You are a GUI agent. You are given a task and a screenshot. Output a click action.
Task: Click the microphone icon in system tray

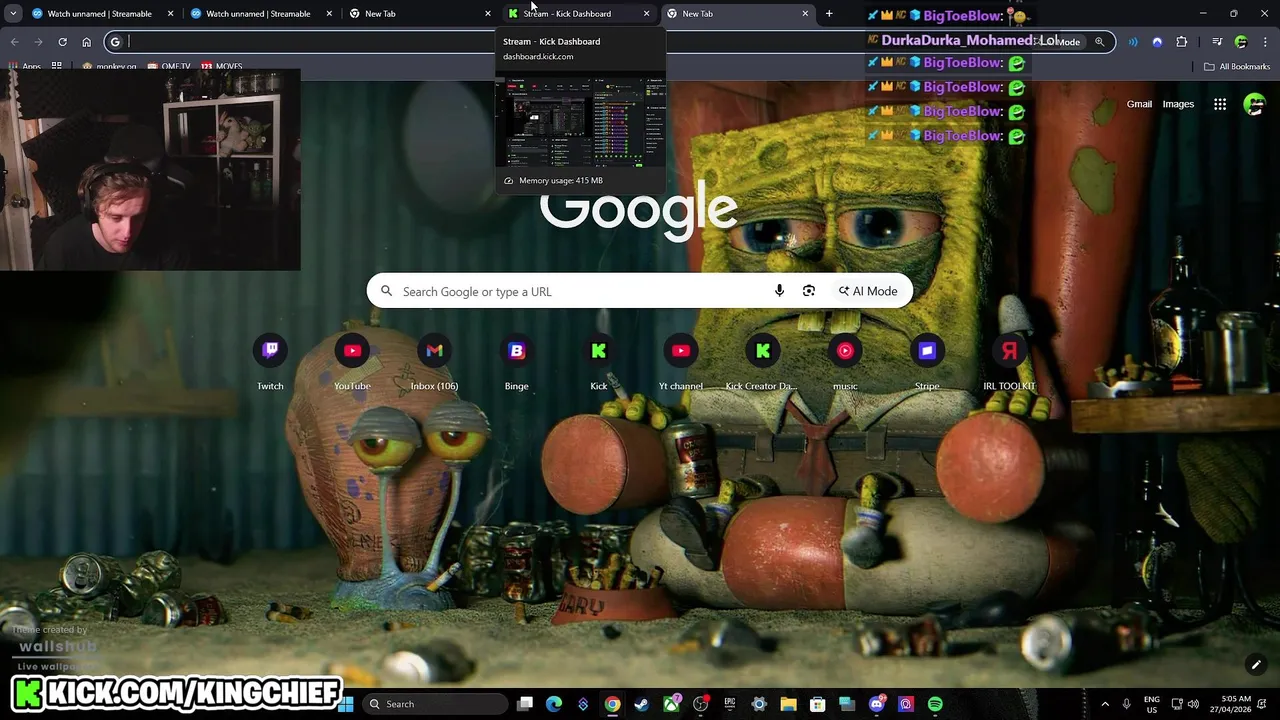point(1127,704)
